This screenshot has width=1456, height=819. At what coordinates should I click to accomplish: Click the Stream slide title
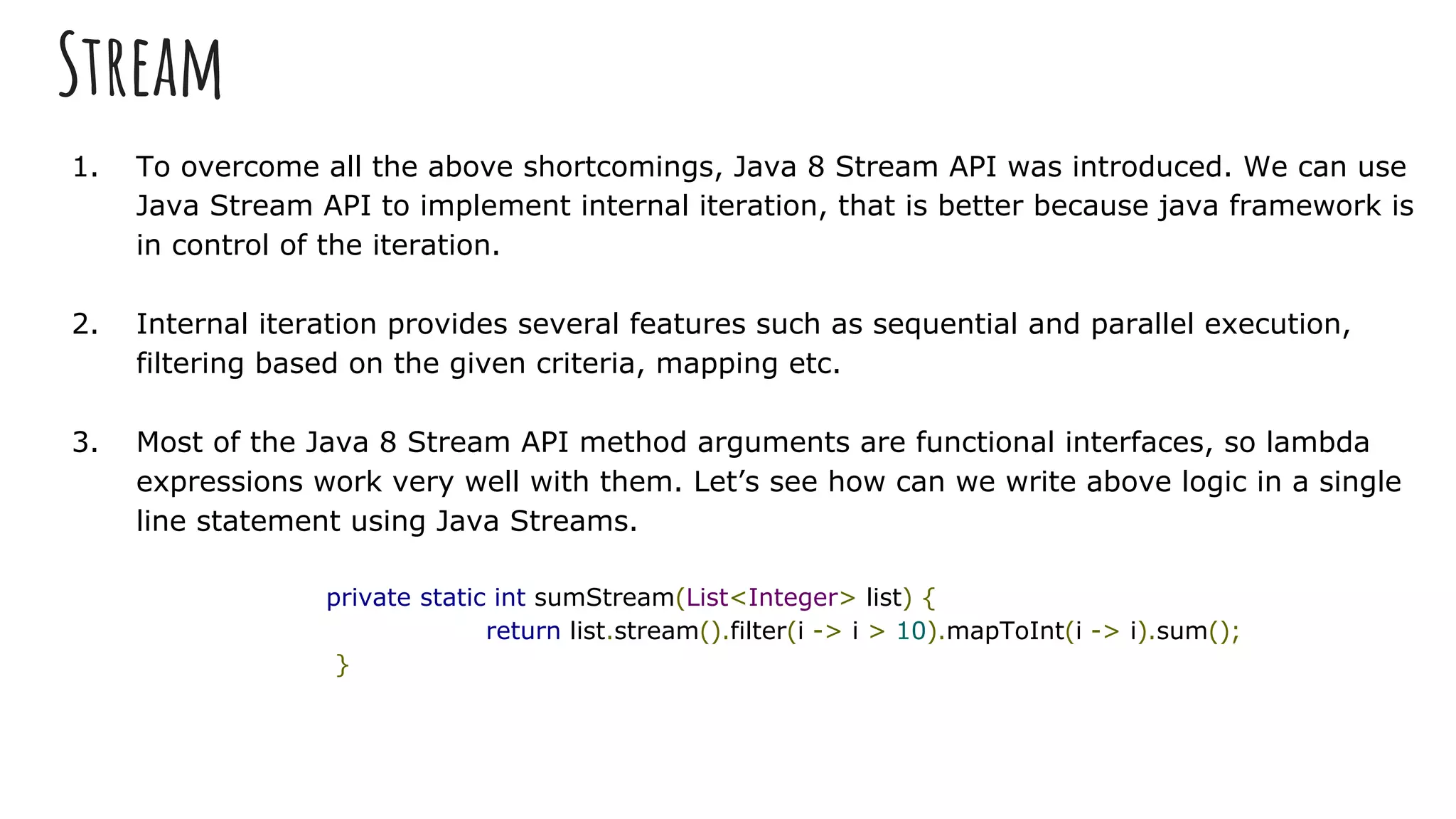(140, 65)
